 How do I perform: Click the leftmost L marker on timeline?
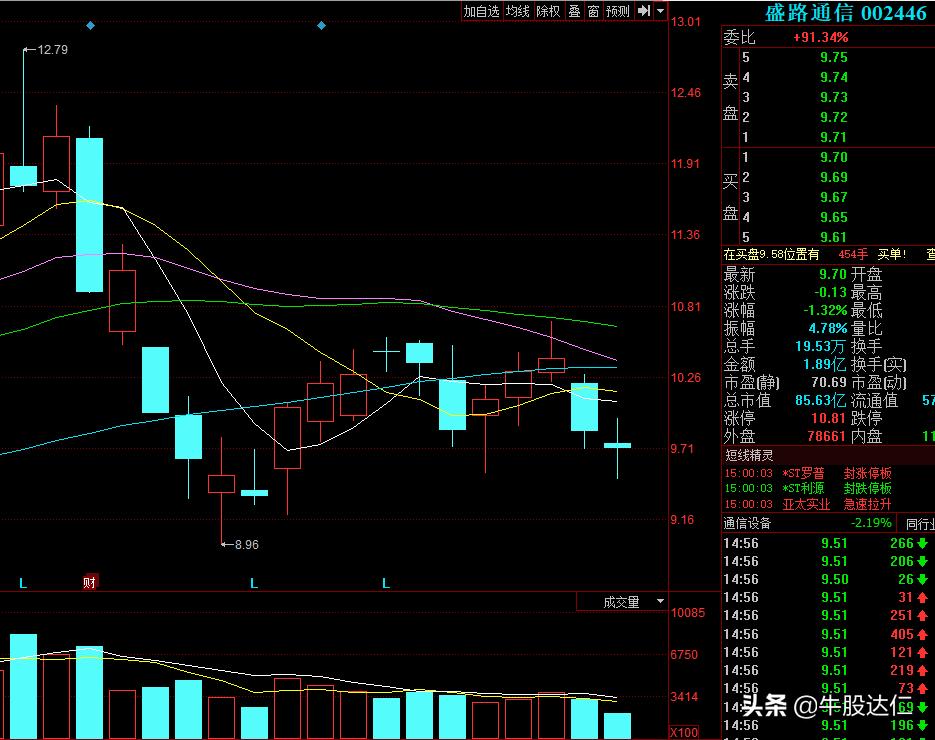pyautogui.click(x=22, y=582)
